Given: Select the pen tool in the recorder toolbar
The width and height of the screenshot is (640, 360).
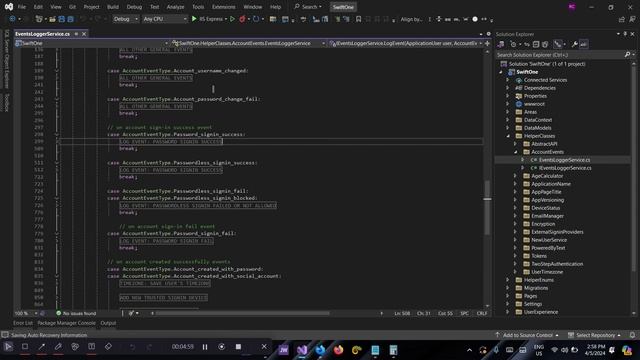Looking at the screenshot, I should (x=58, y=347).
